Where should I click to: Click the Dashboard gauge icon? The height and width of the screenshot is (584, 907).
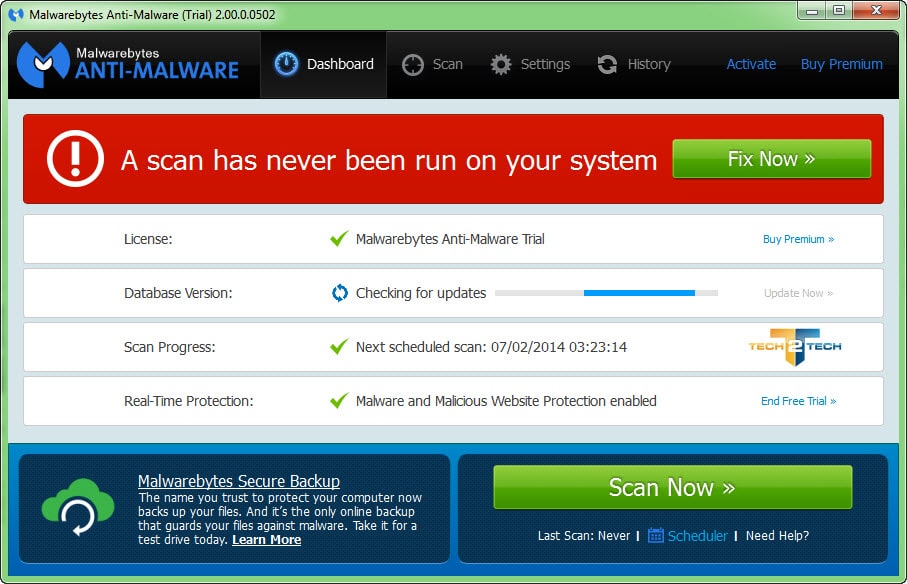click(286, 64)
